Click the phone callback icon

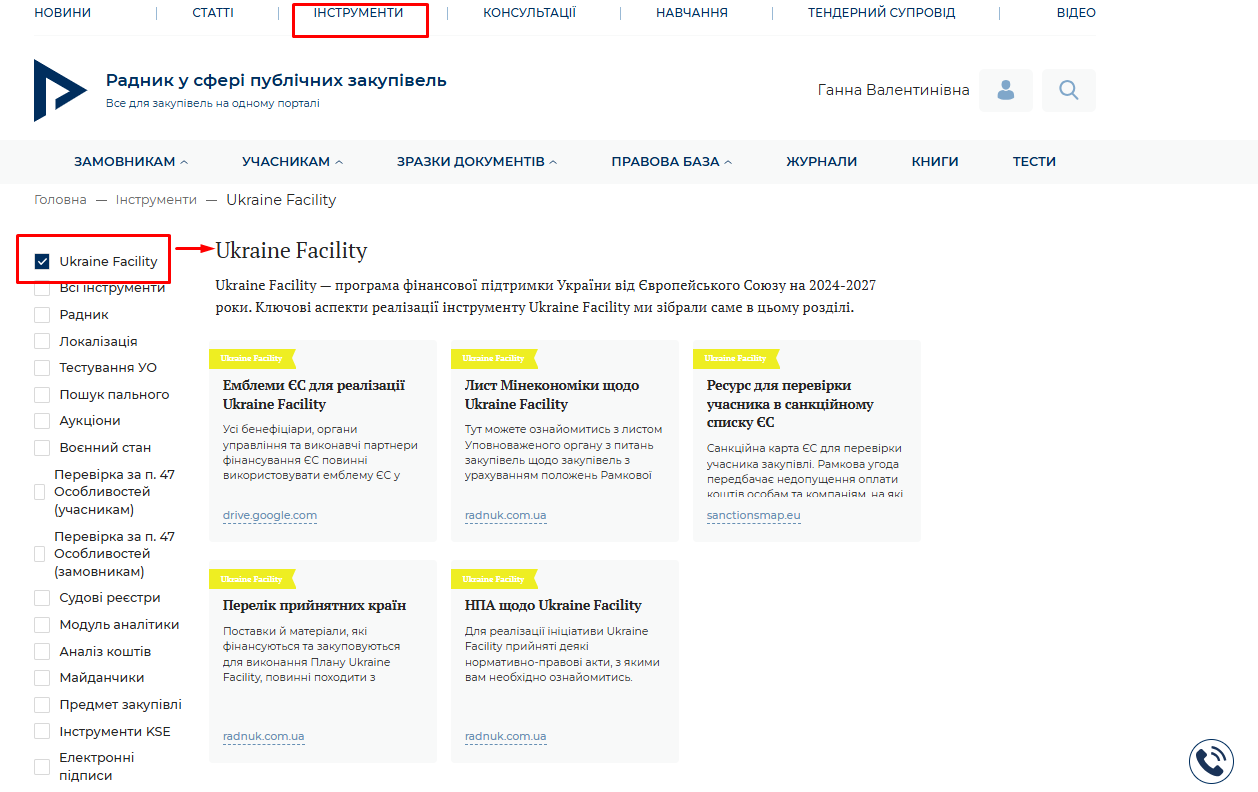point(1211,761)
